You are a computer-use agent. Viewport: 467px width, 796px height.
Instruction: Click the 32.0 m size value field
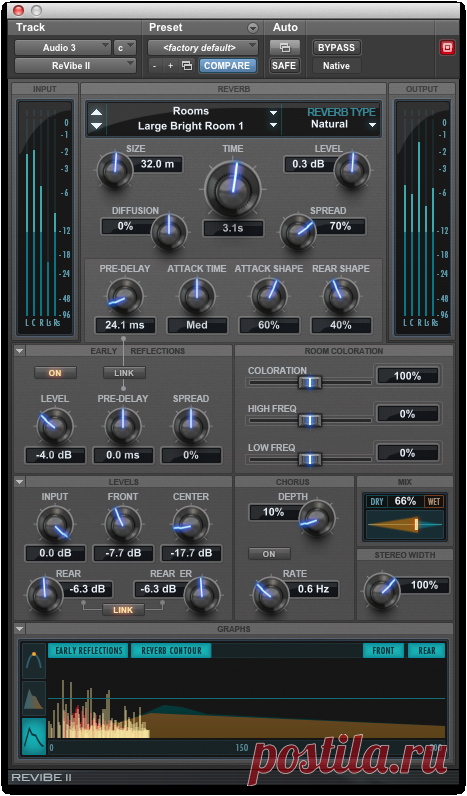(158, 164)
